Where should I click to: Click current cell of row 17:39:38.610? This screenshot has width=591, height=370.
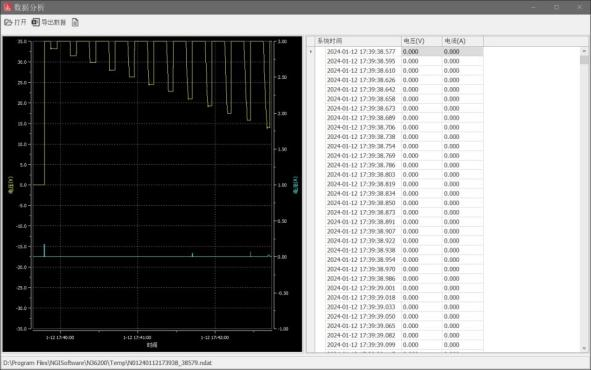[x=462, y=70]
